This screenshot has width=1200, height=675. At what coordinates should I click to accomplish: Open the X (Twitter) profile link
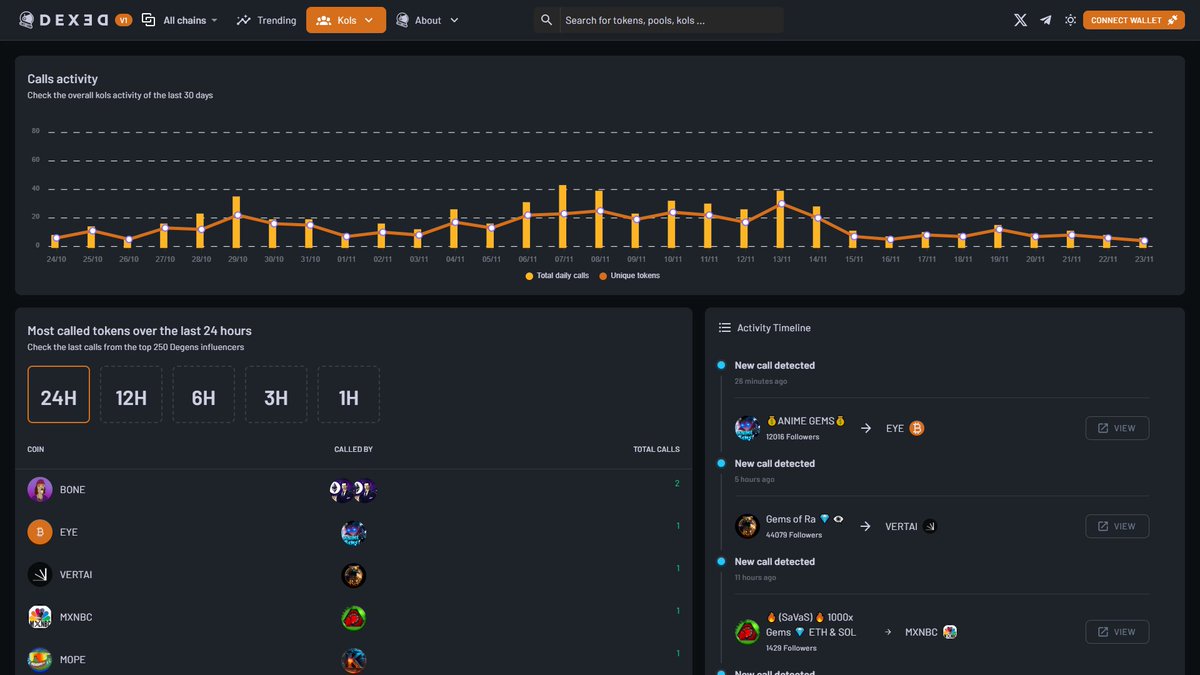click(x=1020, y=20)
